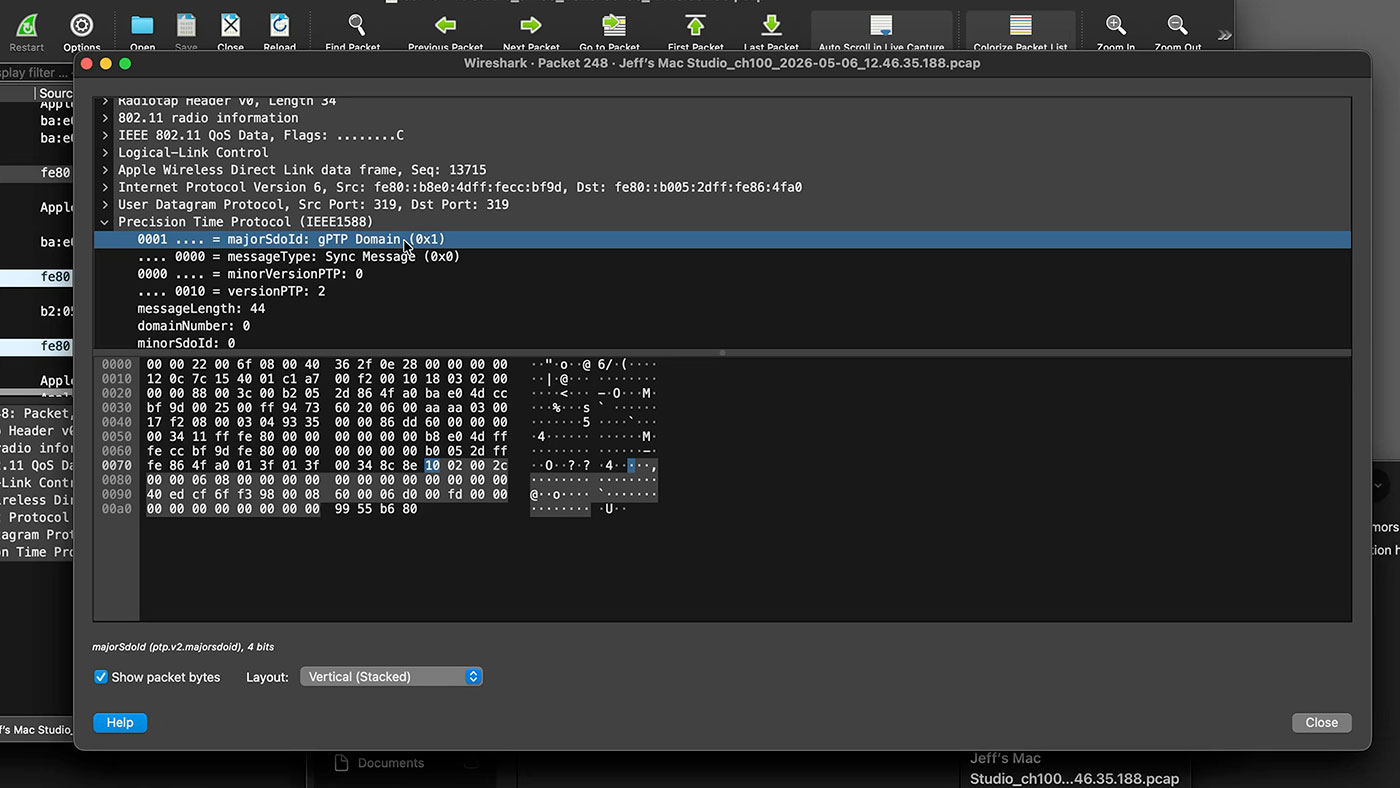Click highlighted hex byte 10
The height and width of the screenshot is (788, 1400).
click(432, 466)
